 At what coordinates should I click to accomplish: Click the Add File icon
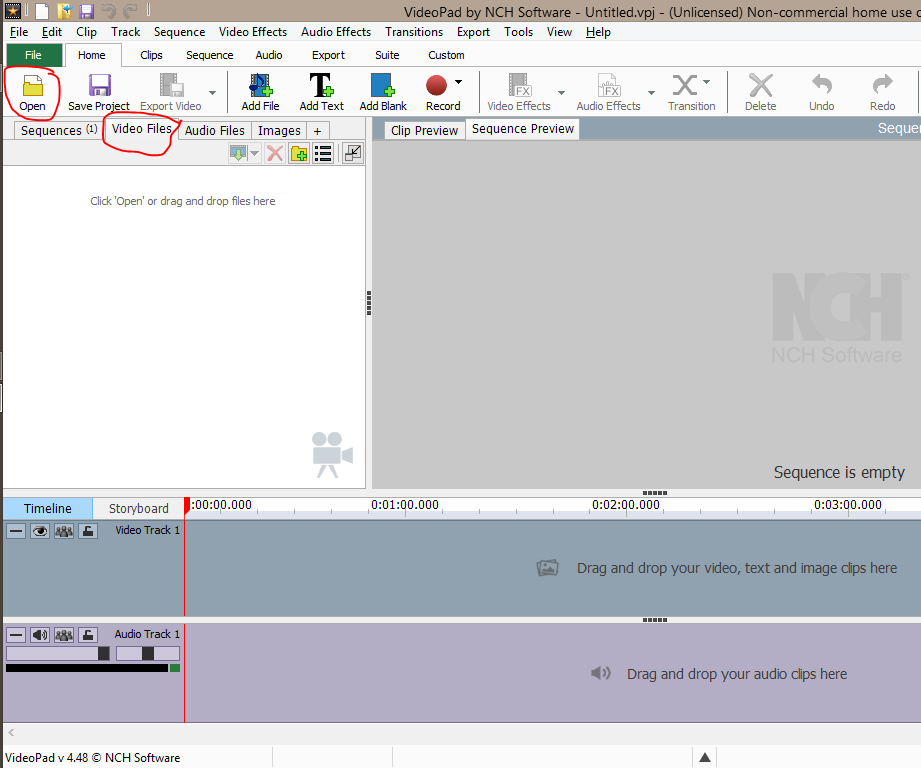coord(260,85)
